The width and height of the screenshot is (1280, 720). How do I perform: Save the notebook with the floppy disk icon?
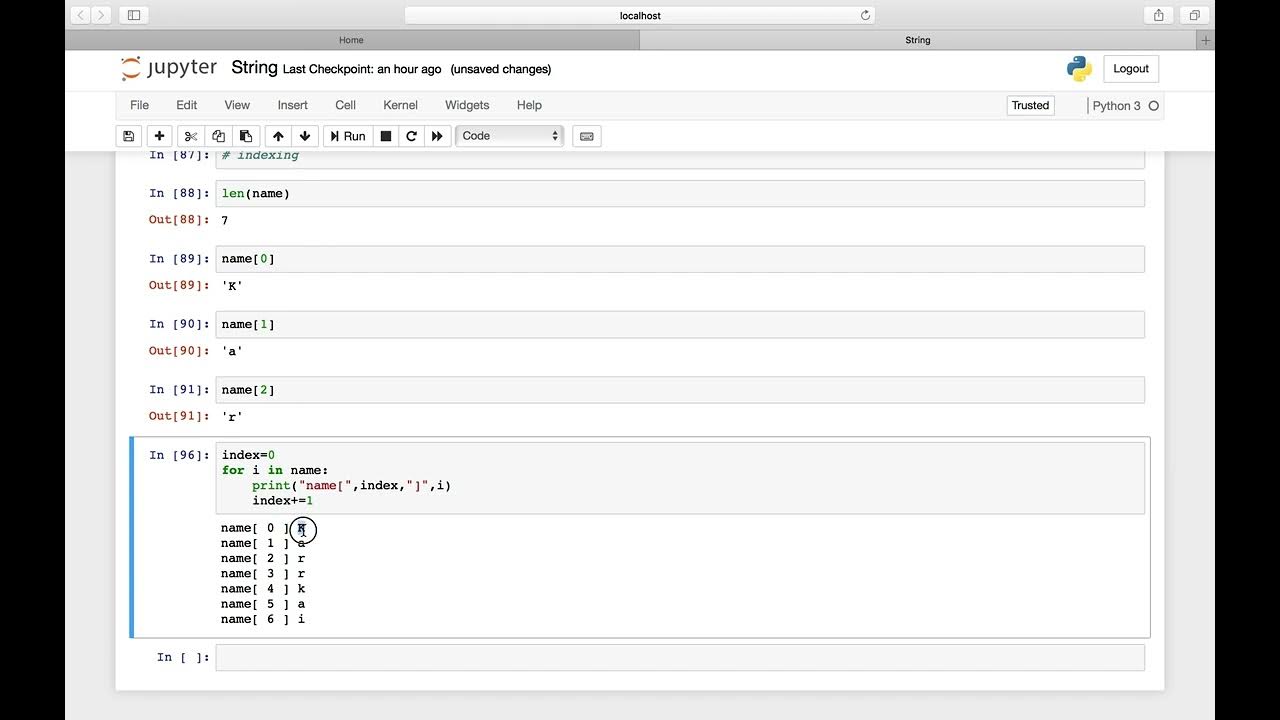pyautogui.click(x=128, y=136)
